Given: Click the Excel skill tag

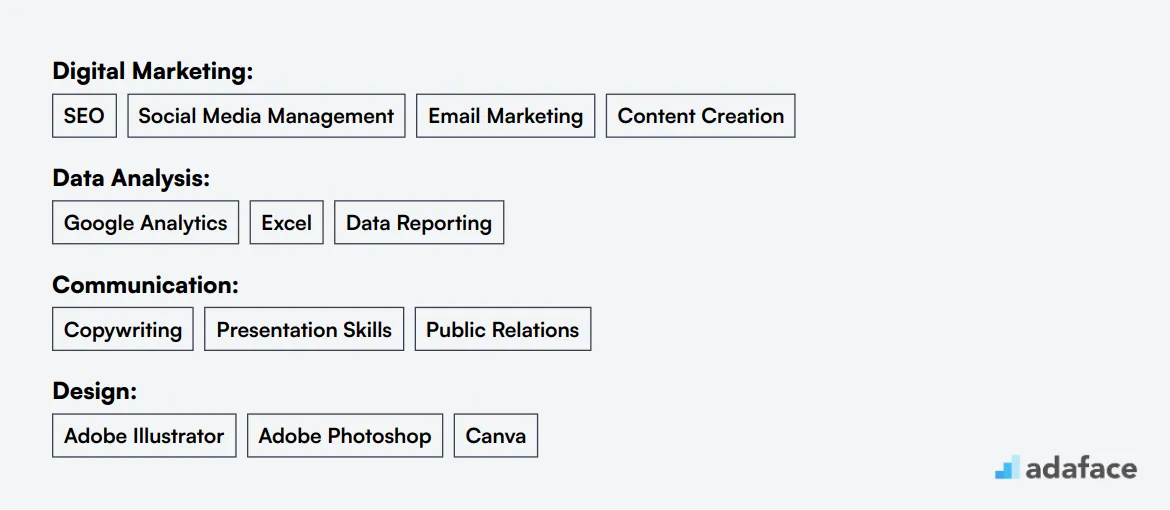Looking at the screenshot, I should coord(287,223).
